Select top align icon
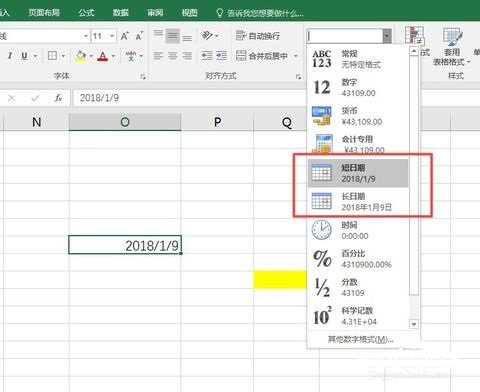Viewport: 480px width, 392px height. pyautogui.click(x=158, y=33)
